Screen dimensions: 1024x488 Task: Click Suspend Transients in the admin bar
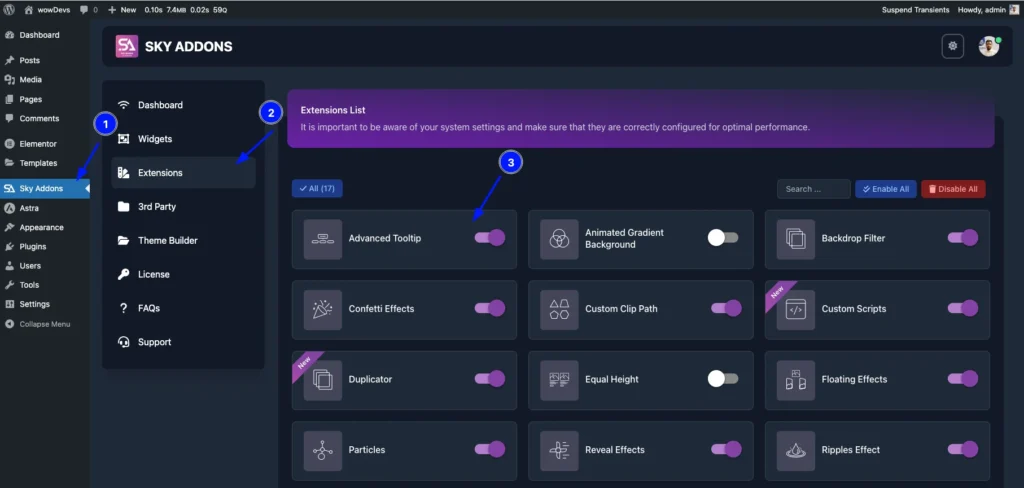click(916, 10)
